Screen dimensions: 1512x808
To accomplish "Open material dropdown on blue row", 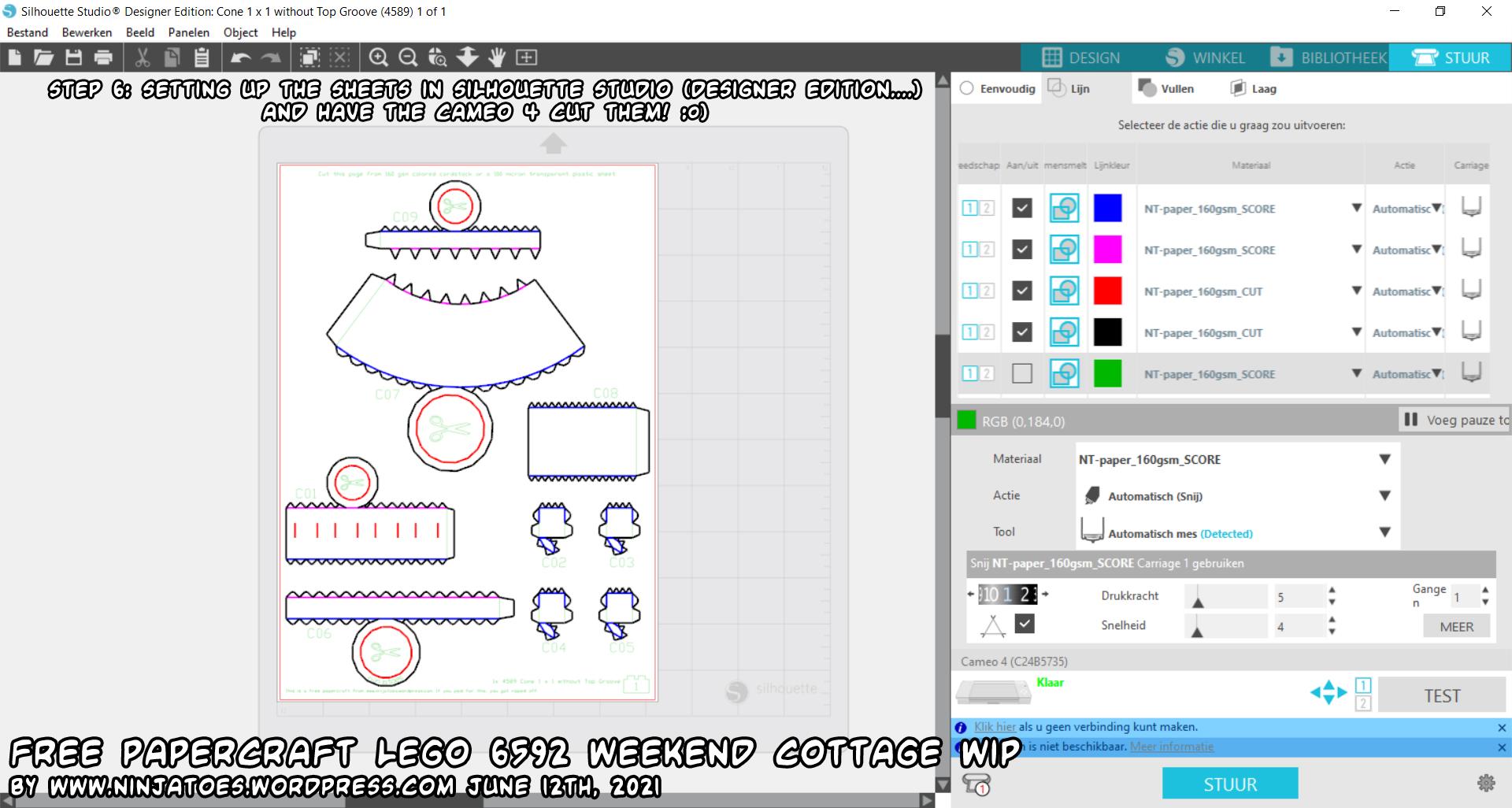I will pos(1356,209).
